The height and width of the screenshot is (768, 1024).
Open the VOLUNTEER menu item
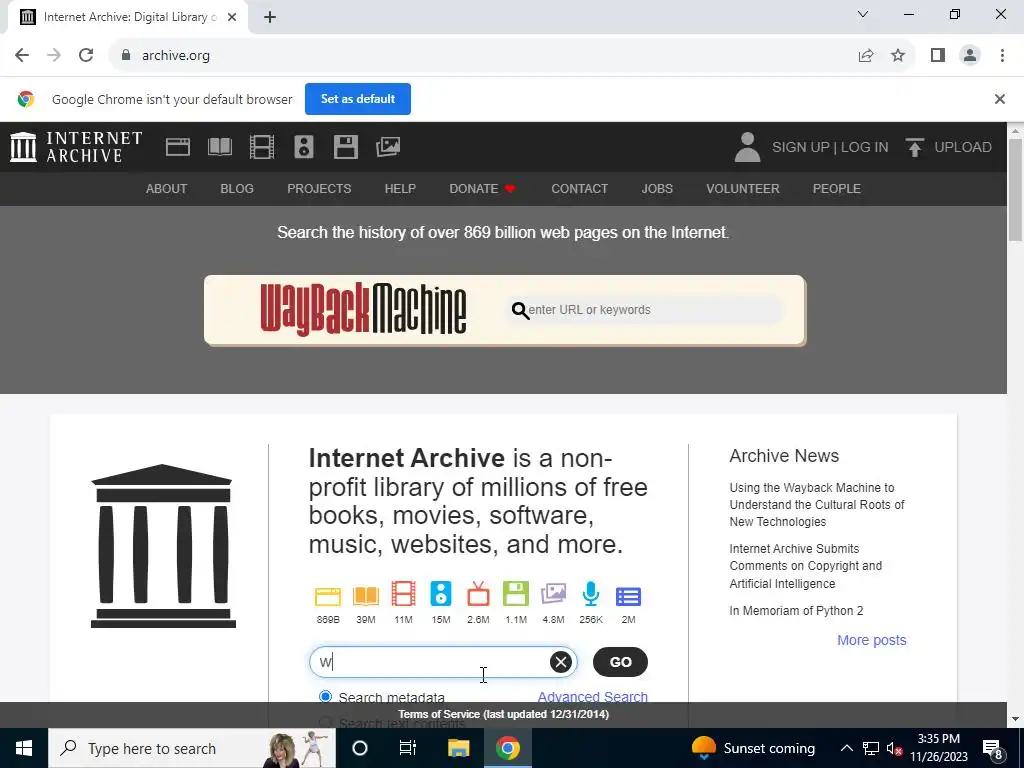coord(743,189)
